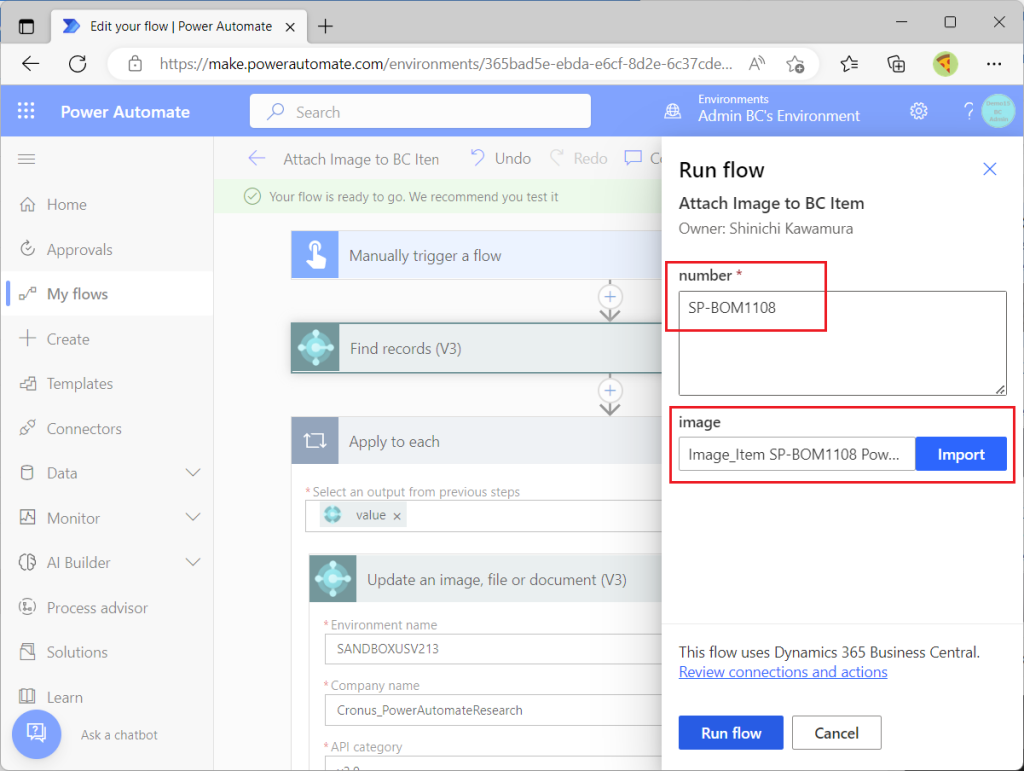Open Review connections and actions link
The height and width of the screenshot is (771, 1024).
point(783,672)
